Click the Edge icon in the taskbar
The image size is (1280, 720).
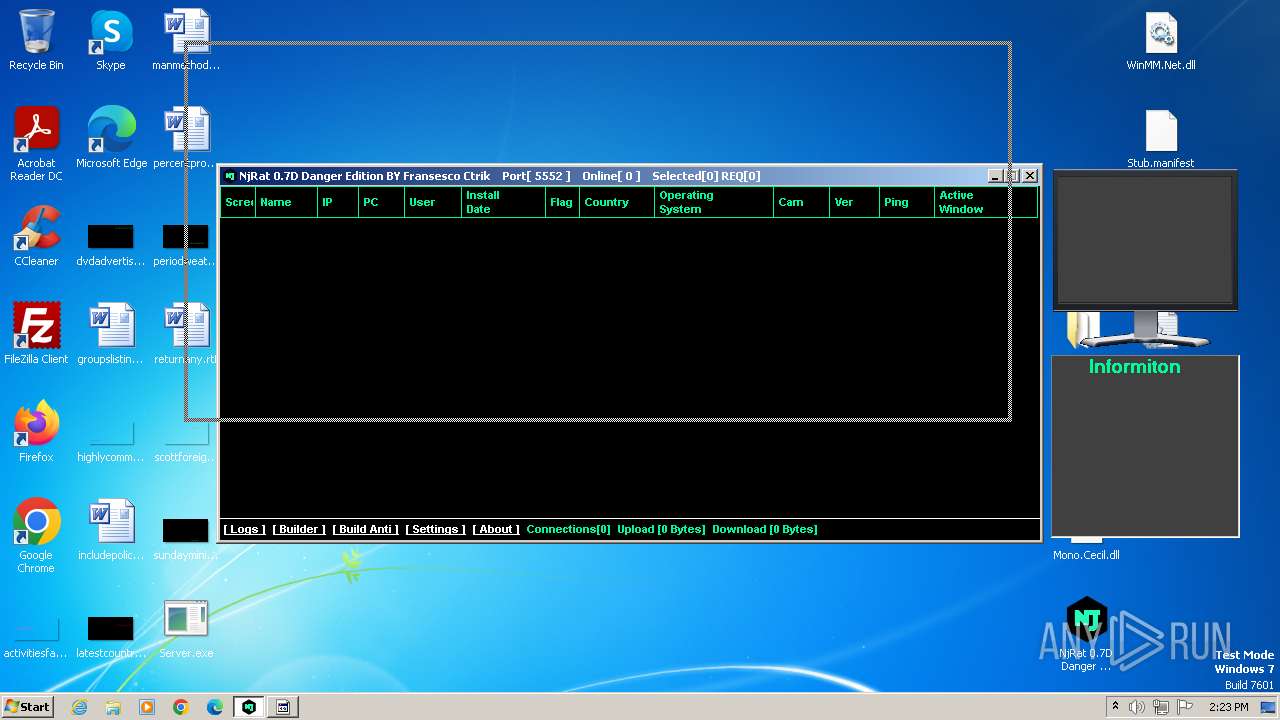pyautogui.click(x=215, y=707)
